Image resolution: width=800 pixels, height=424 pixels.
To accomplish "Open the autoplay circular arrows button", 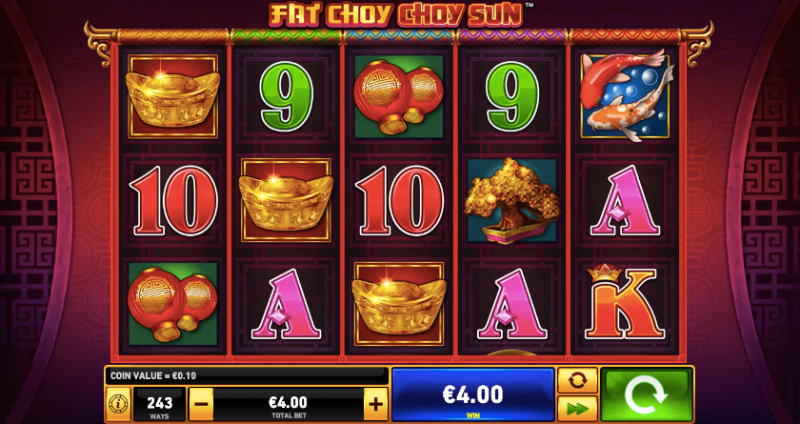I will [x=577, y=380].
